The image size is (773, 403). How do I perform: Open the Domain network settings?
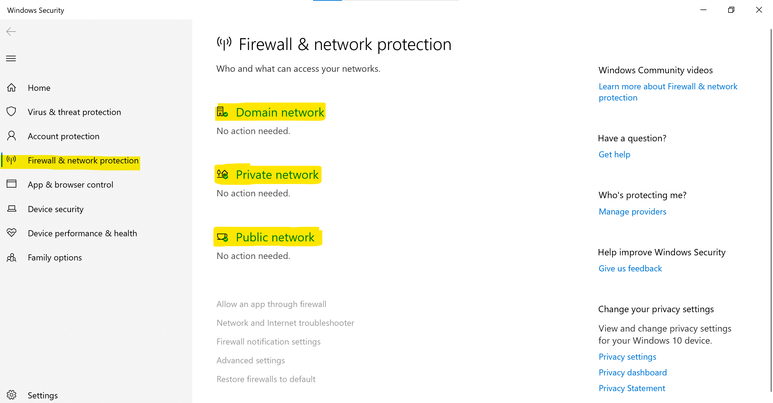[279, 113]
